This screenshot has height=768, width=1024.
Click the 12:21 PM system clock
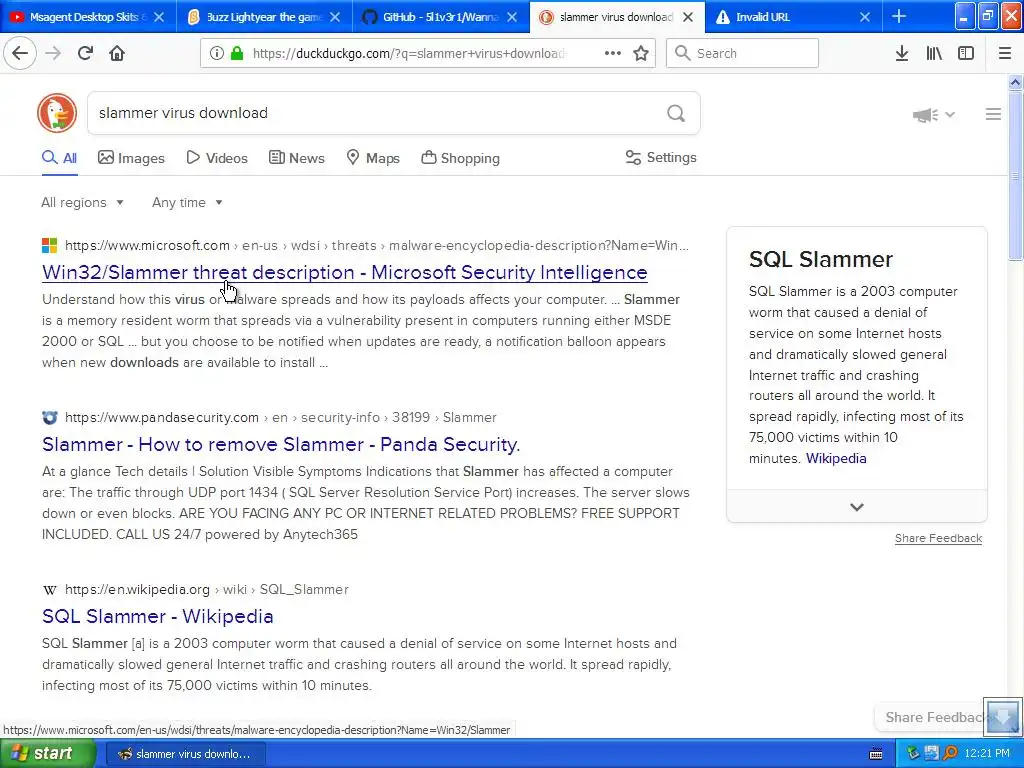(x=987, y=754)
